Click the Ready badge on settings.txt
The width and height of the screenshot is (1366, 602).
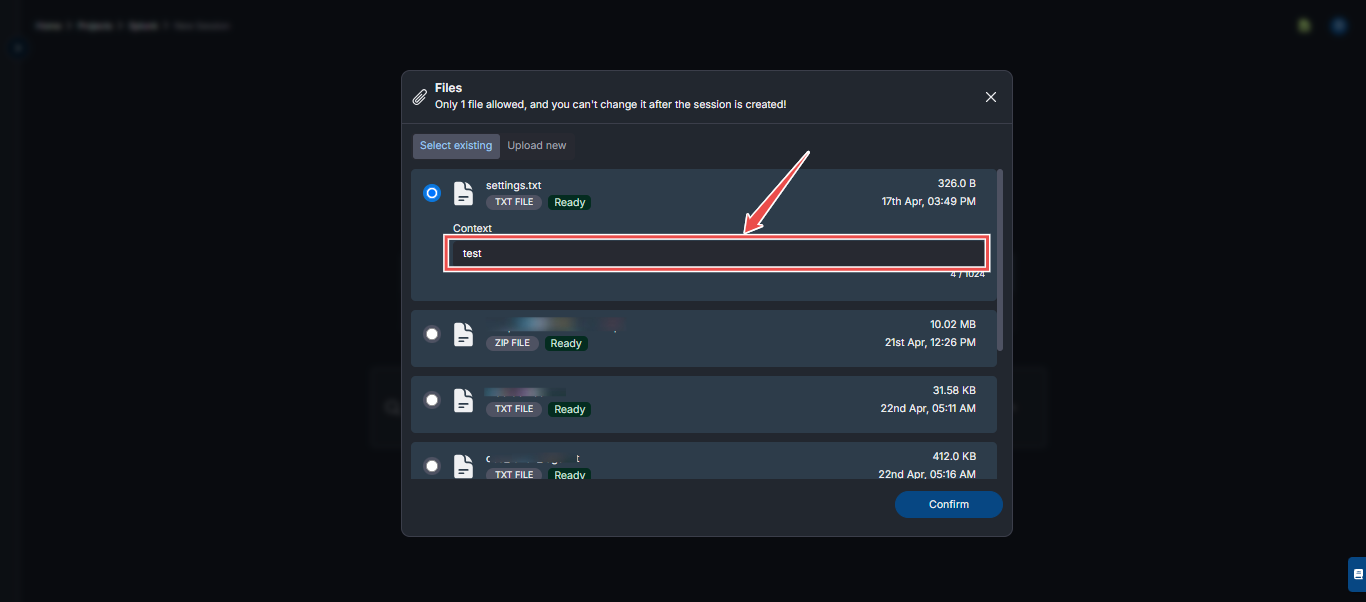pyautogui.click(x=569, y=202)
